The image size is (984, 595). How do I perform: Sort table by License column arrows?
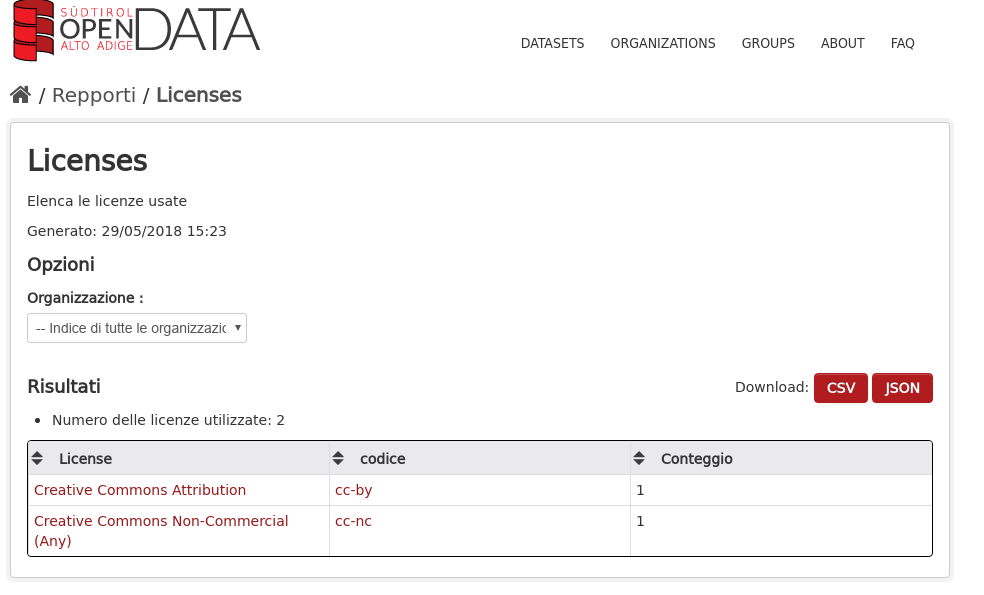point(37,458)
